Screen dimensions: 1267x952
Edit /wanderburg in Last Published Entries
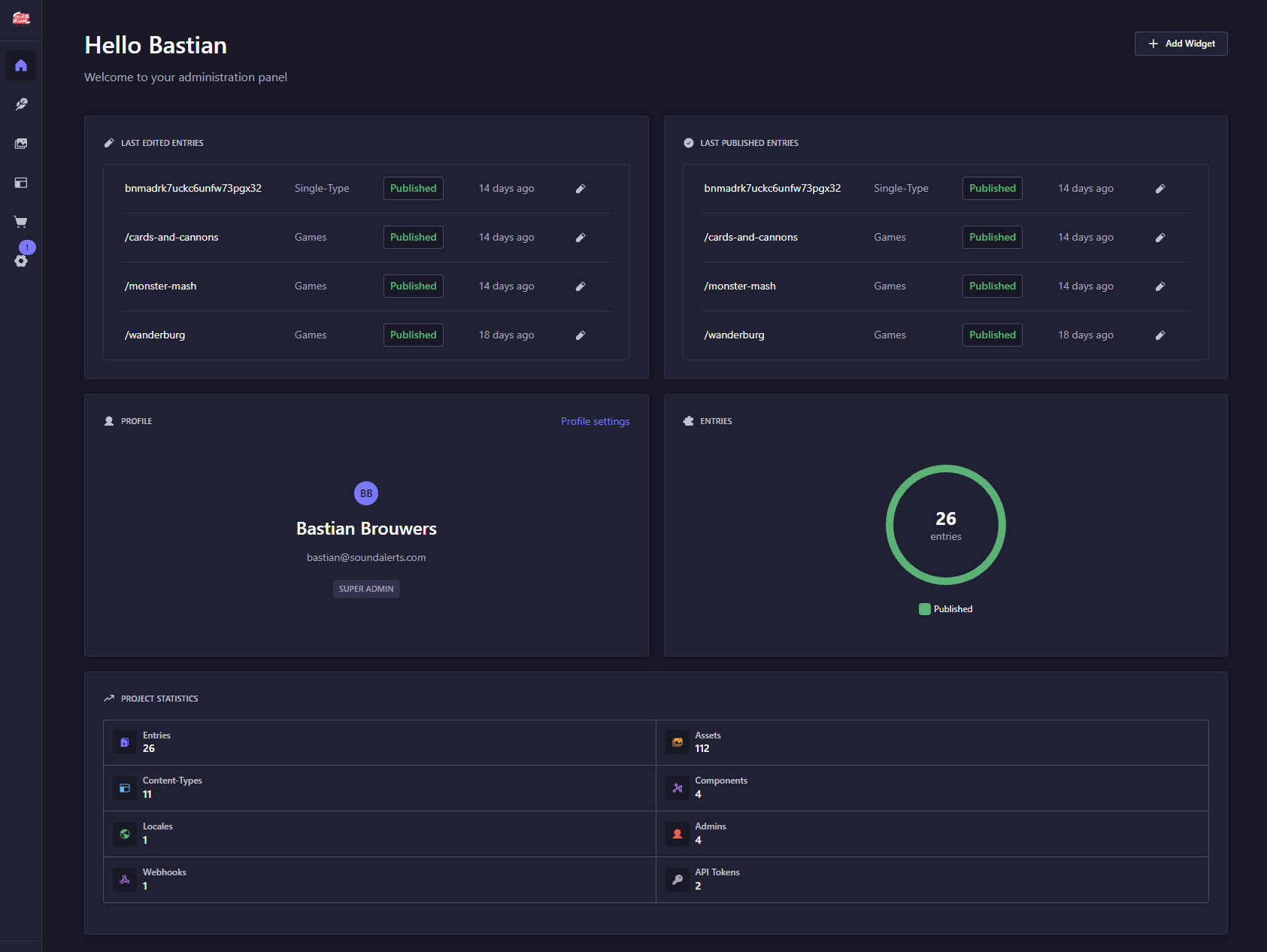pyautogui.click(x=1160, y=335)
